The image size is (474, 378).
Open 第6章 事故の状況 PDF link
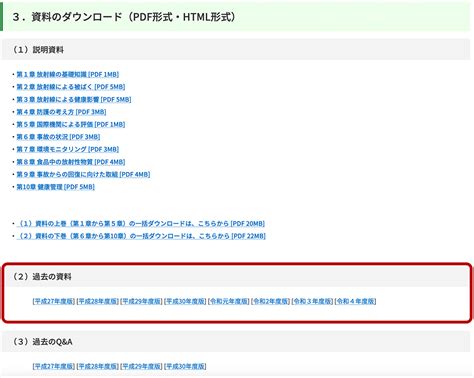(x=58, y=137)
